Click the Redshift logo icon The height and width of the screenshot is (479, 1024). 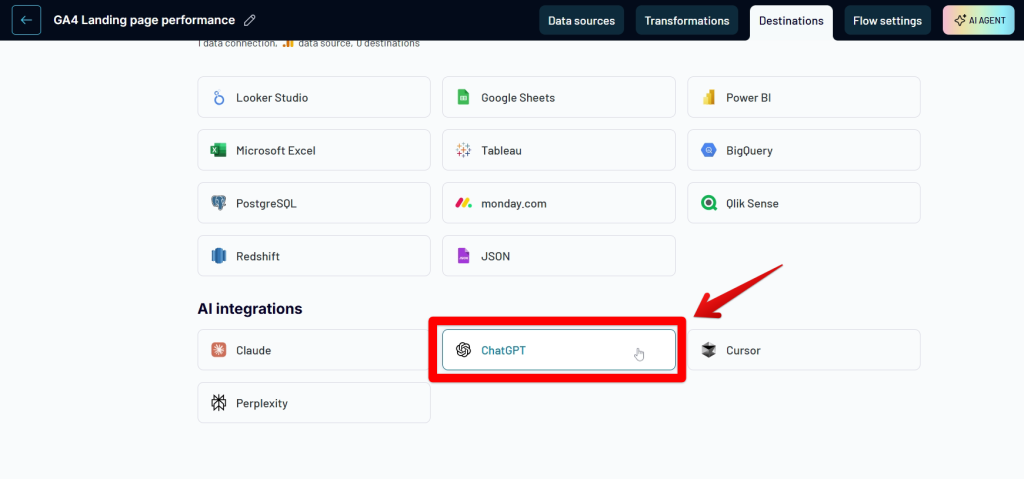(x=218, y=256)
